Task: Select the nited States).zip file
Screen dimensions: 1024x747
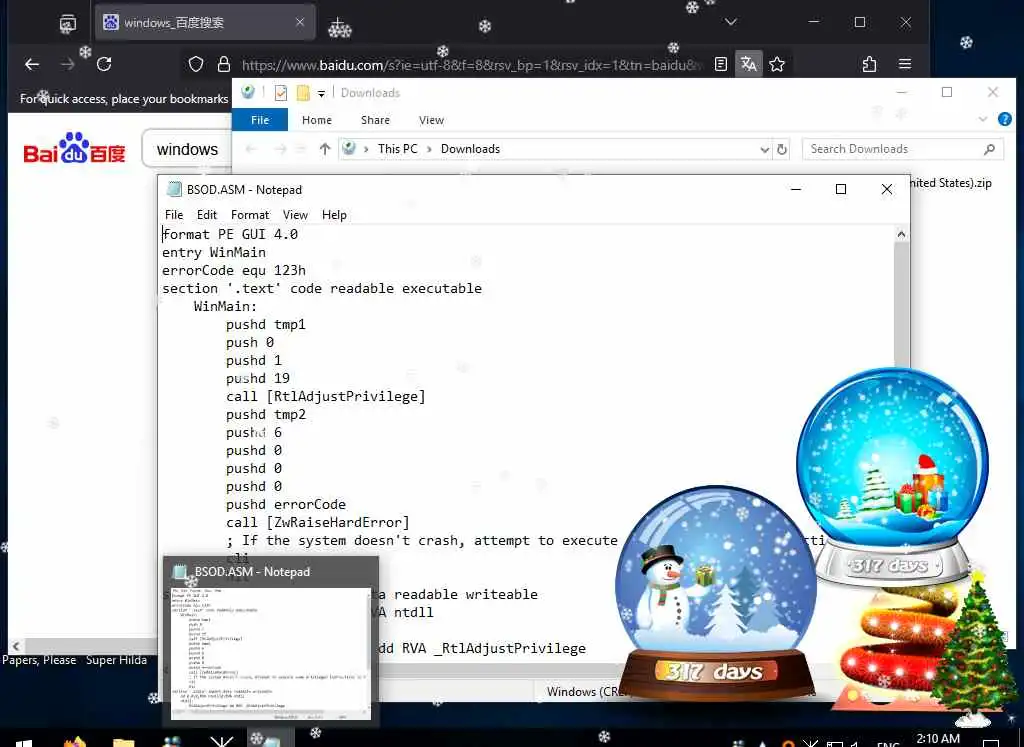Action: point(952,183)
